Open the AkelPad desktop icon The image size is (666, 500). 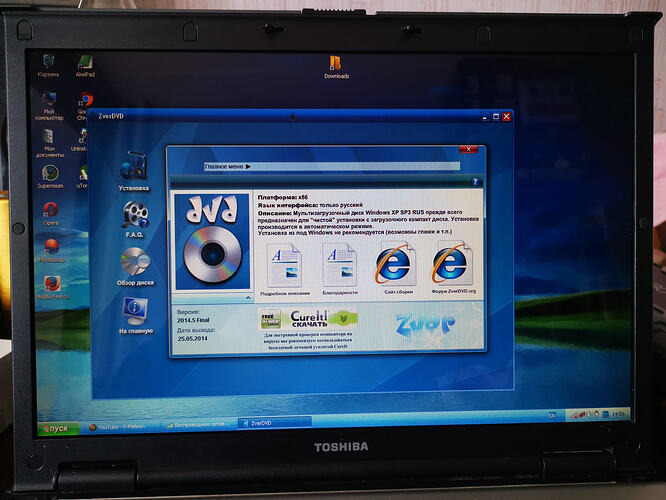click(85, 66)
